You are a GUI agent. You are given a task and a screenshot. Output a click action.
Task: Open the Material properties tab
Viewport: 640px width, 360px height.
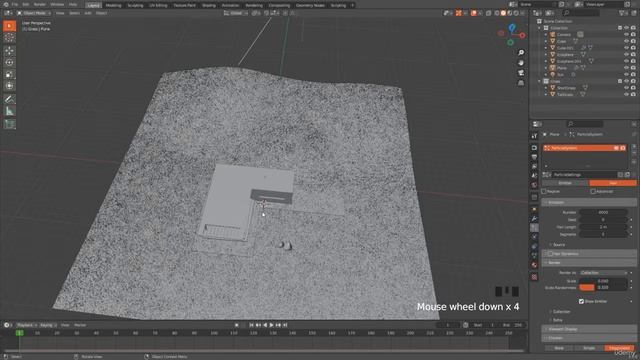coord(534,265)
